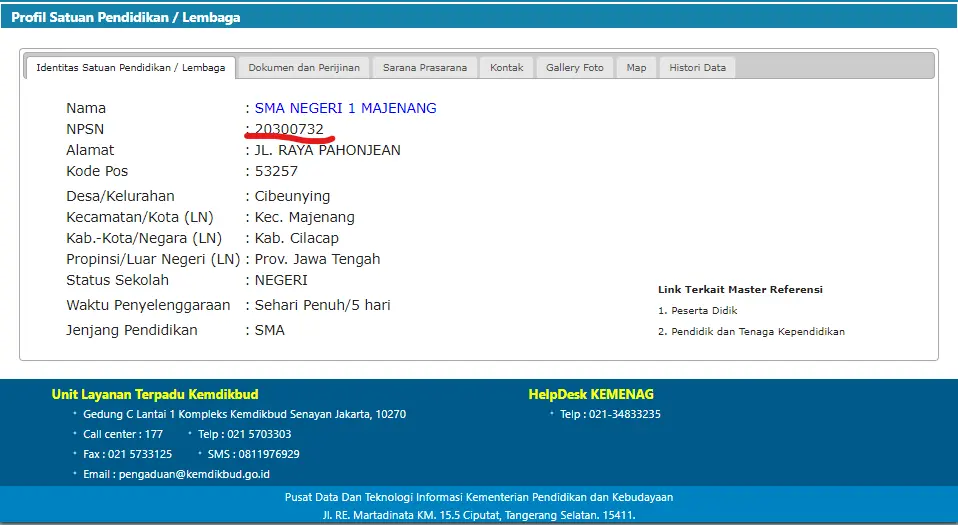Click the KEMENAG Telp : 021-34833235 entry
The height and width of the screenshot is (525, 958).
610,414
